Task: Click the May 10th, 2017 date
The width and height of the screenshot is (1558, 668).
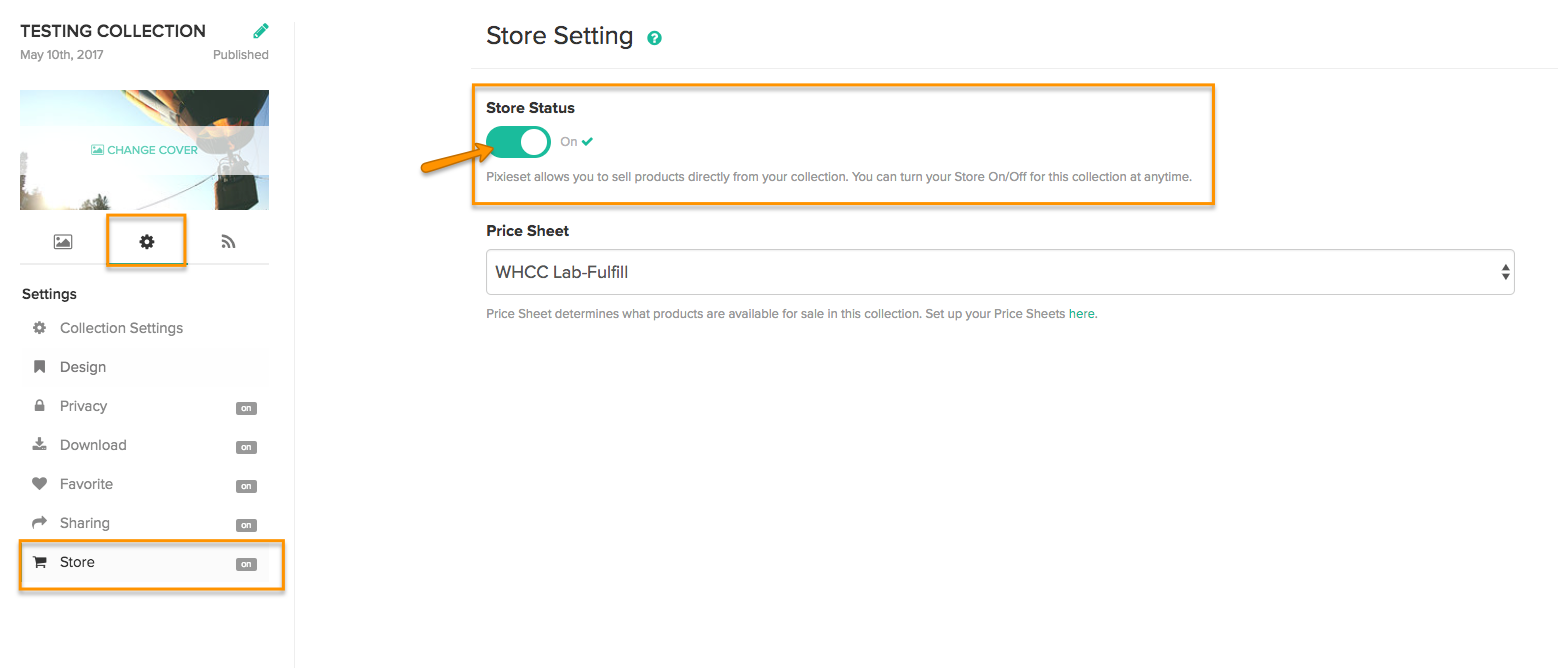Action: click(62, 55)
